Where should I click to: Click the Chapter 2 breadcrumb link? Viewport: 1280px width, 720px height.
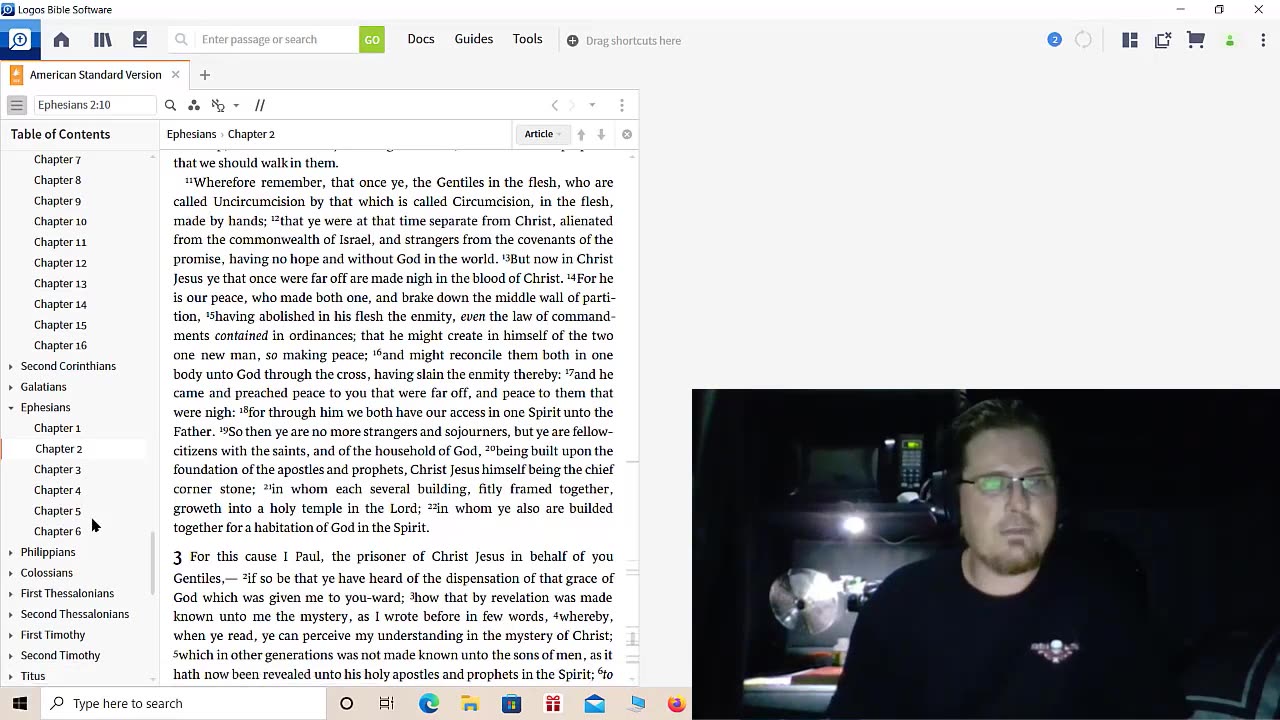251,134
